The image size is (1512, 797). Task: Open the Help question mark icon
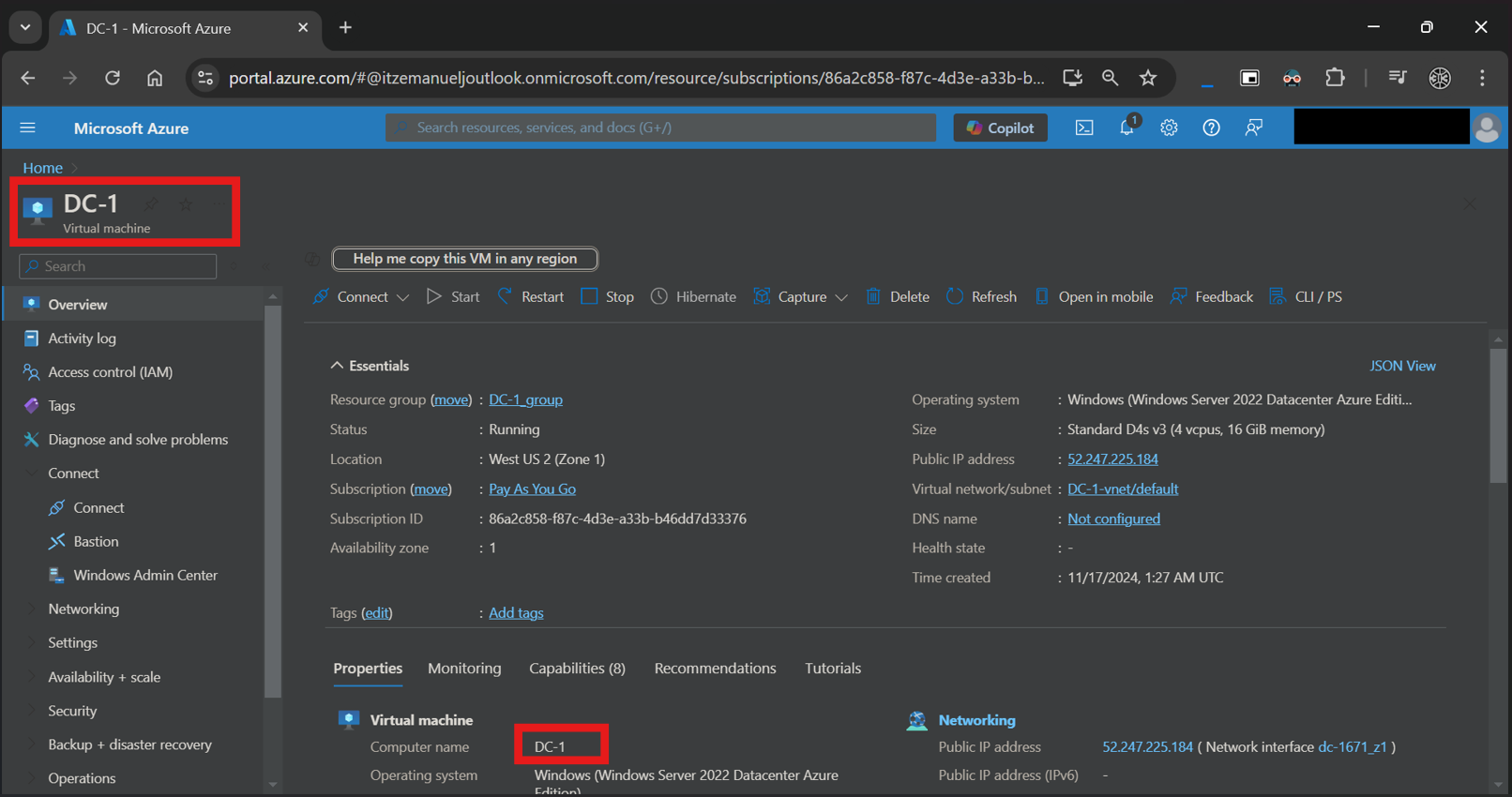1211,128
